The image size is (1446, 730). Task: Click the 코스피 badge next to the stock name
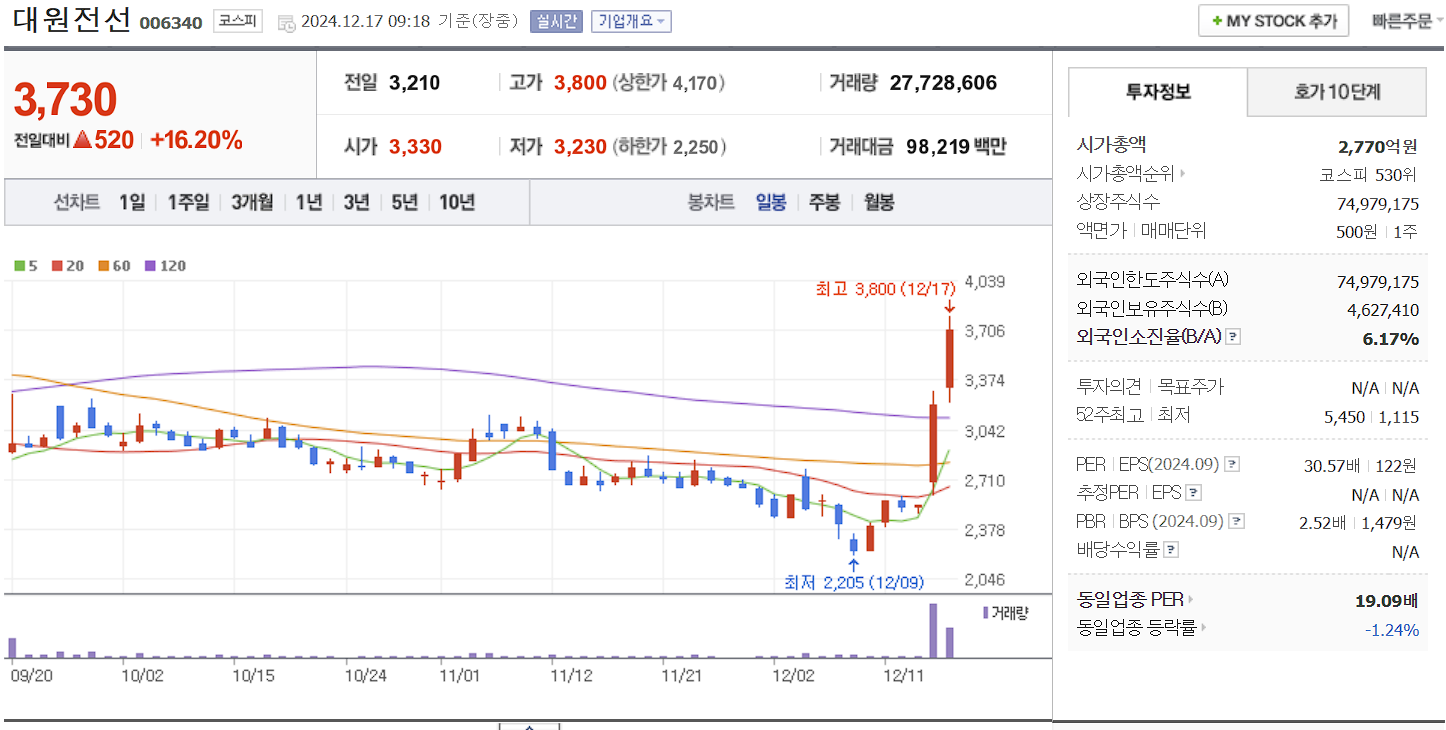[x=237, y=21]
